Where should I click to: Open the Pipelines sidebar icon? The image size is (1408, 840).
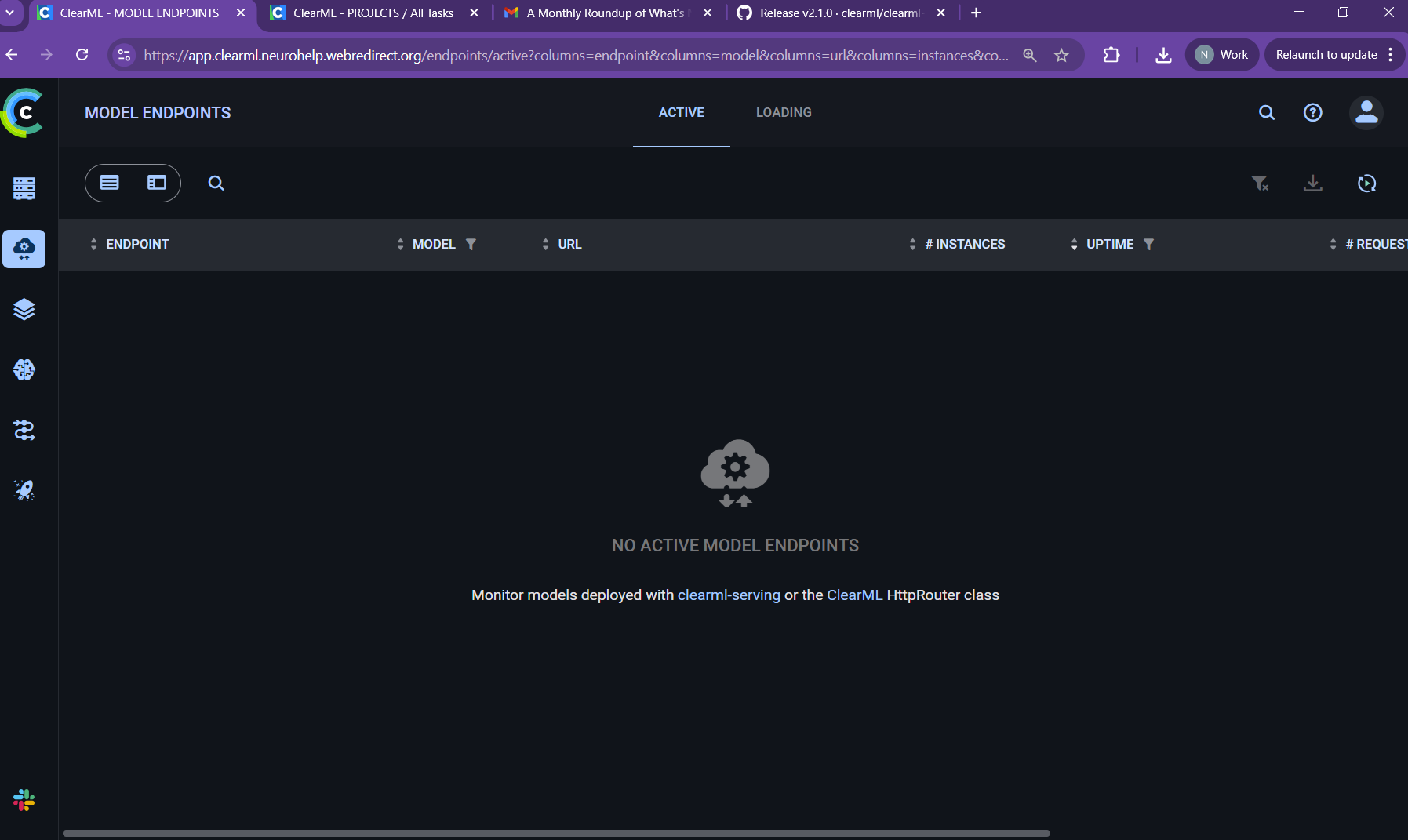(24, 430)
